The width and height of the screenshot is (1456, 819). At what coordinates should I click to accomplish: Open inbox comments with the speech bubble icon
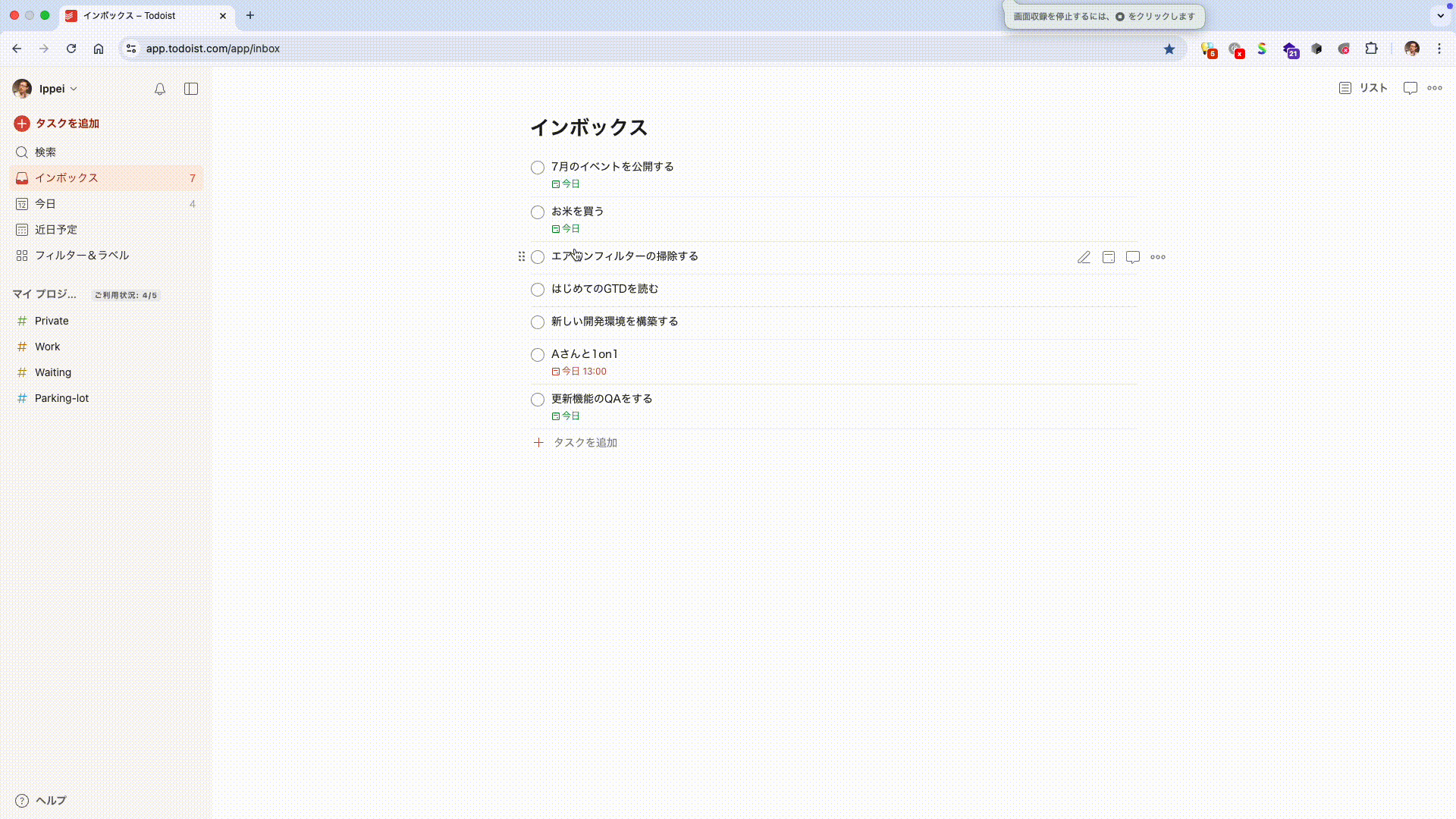pos(1410,88)
